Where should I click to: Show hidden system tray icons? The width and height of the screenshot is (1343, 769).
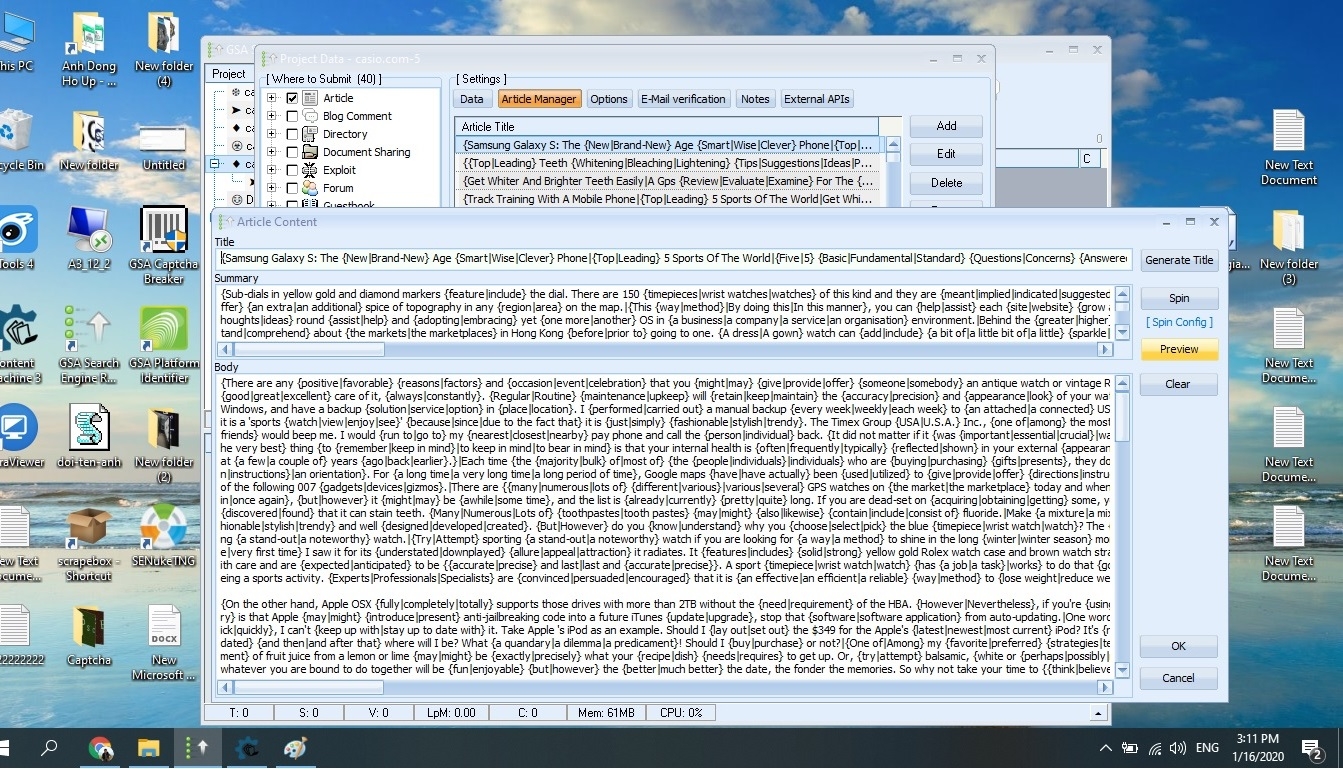pos(1105,748)
